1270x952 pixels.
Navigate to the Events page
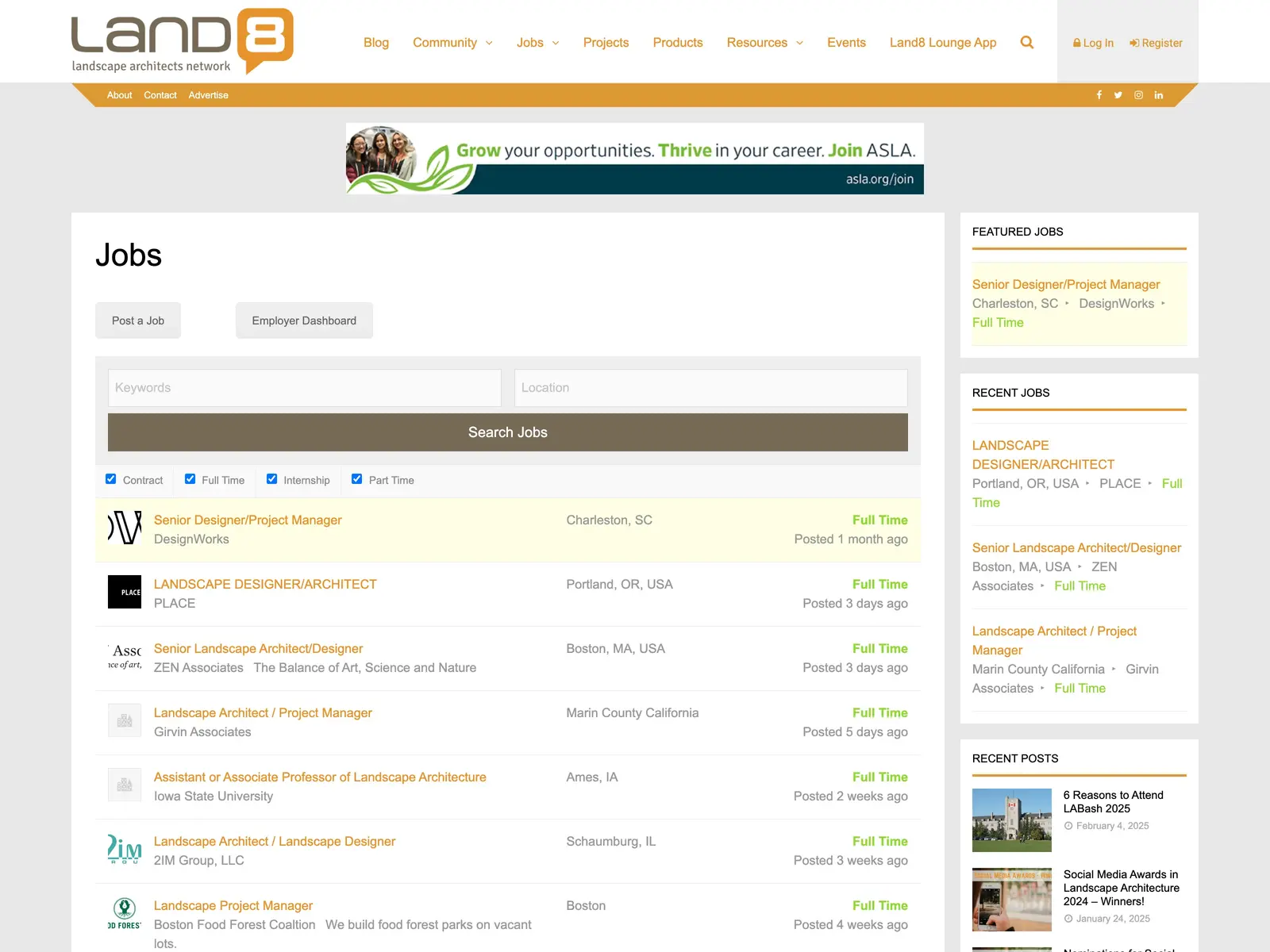(x=846, y=43)
